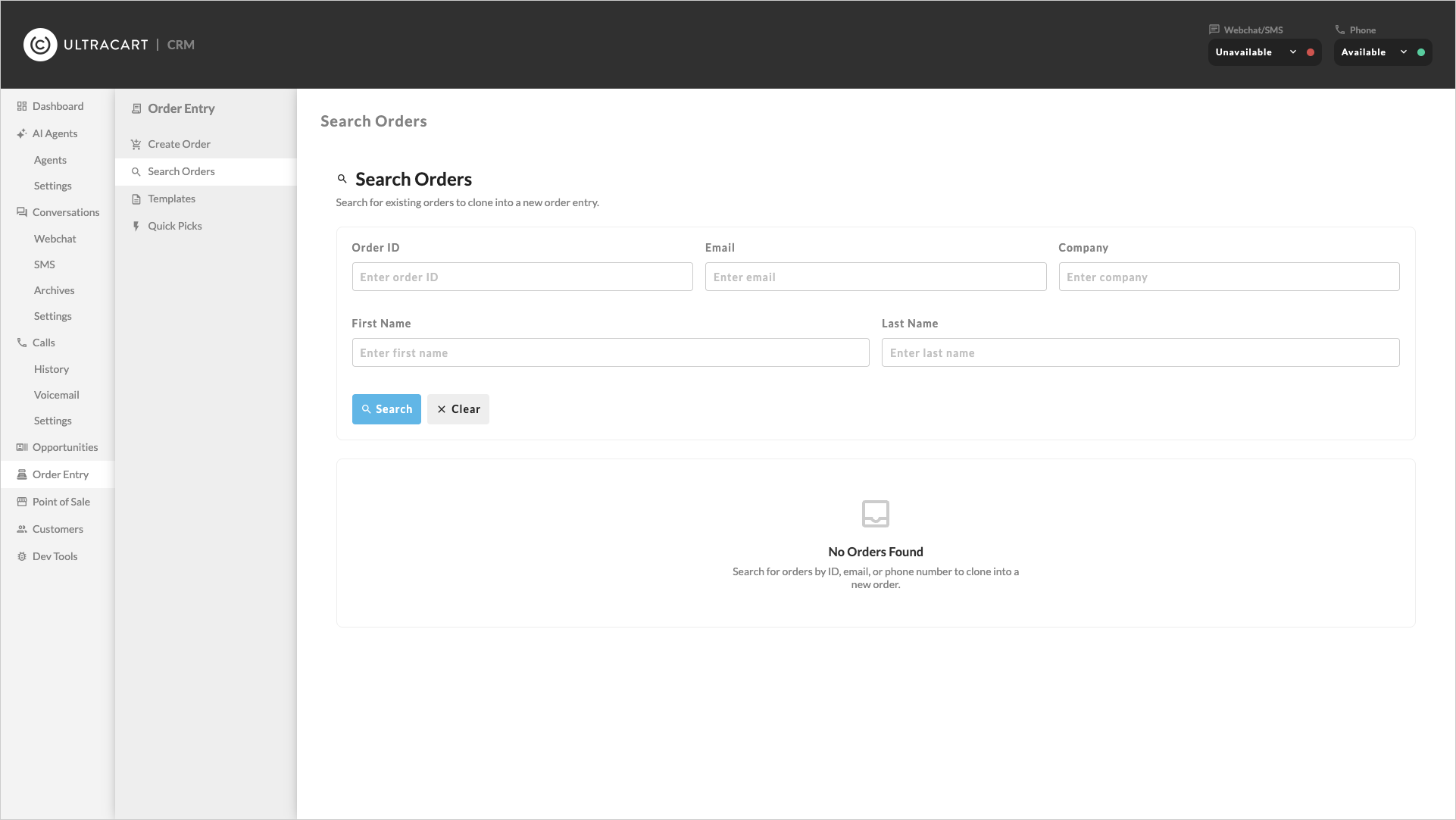
Task: Expand the Webchat/SMS status chevron
Action: (1293, 52)
